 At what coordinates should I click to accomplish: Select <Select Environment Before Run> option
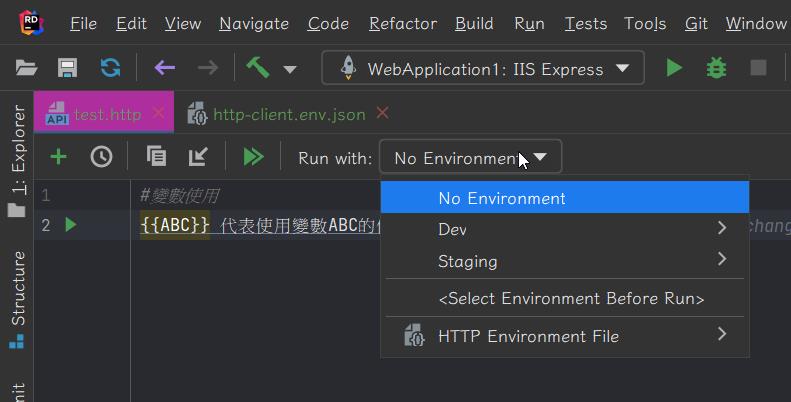(565, 299)
